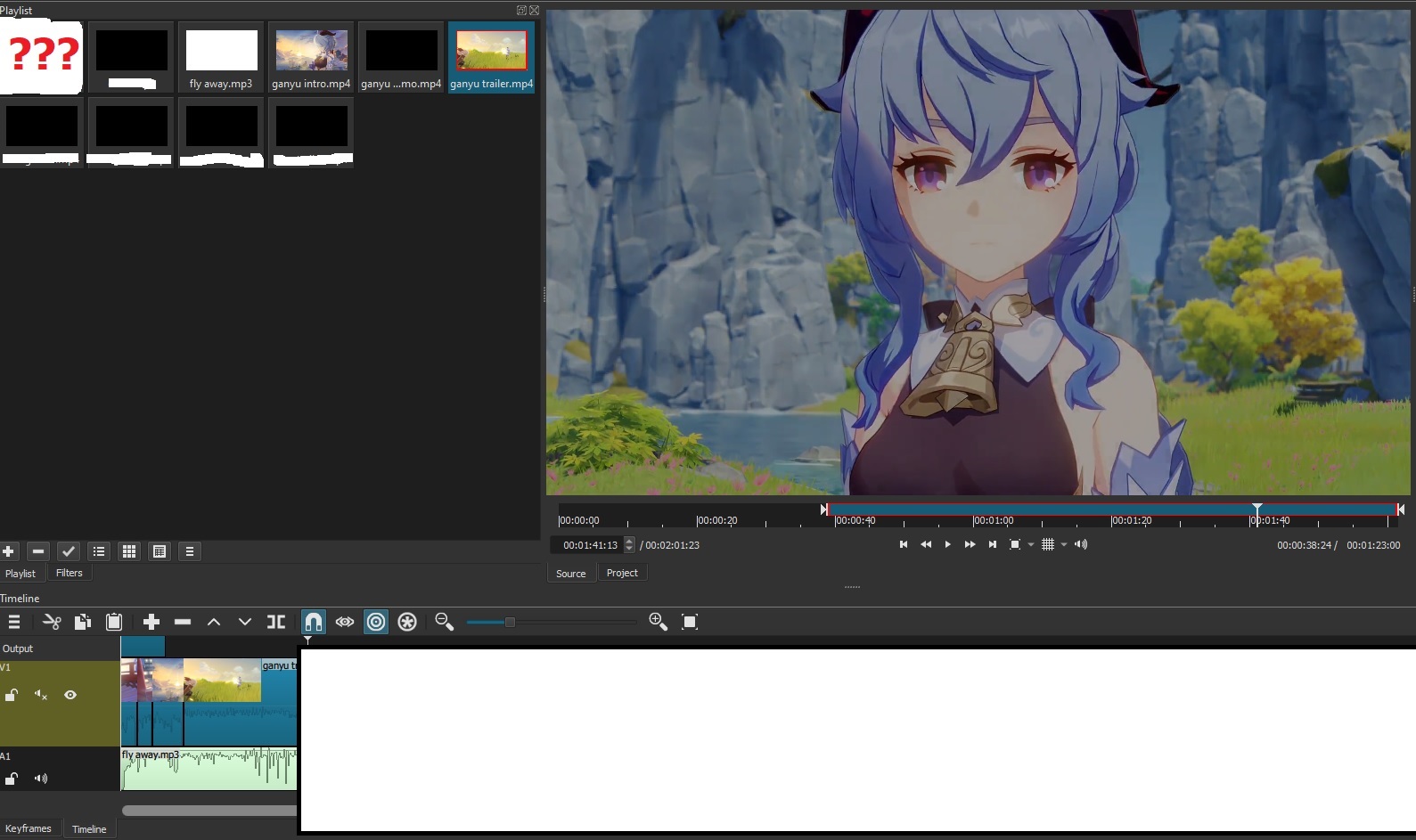The height and width of the screenshot is (840, 1416).
Task: Open the timeline hamburger menu
Action: [14, 622]
